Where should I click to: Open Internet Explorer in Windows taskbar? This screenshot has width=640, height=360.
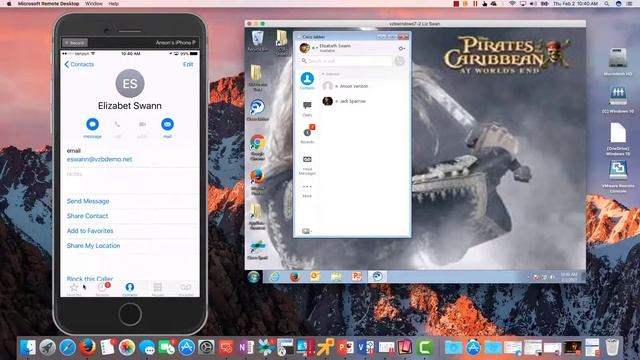pos(275,276)
